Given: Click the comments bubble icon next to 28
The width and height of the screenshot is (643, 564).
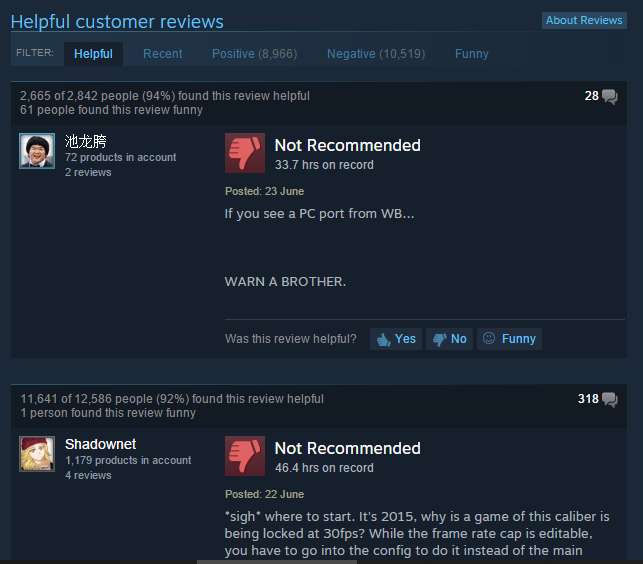Looking at the screenshot, I should [x=610, y=97].
